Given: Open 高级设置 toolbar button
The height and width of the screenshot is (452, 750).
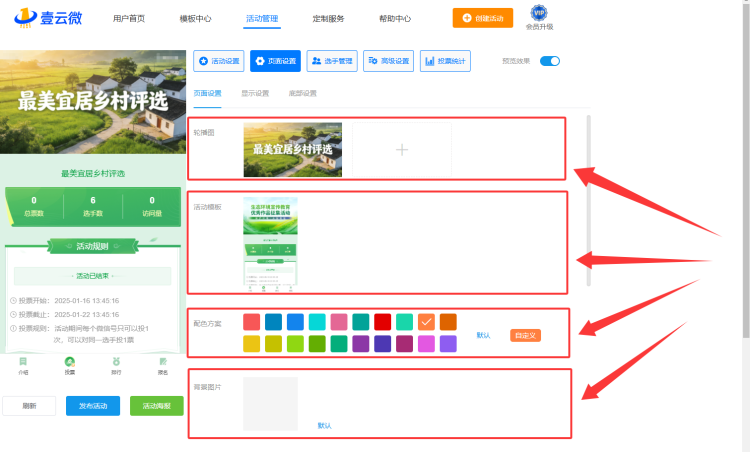Looking at the screenshot, I should (x=388, y=61).
